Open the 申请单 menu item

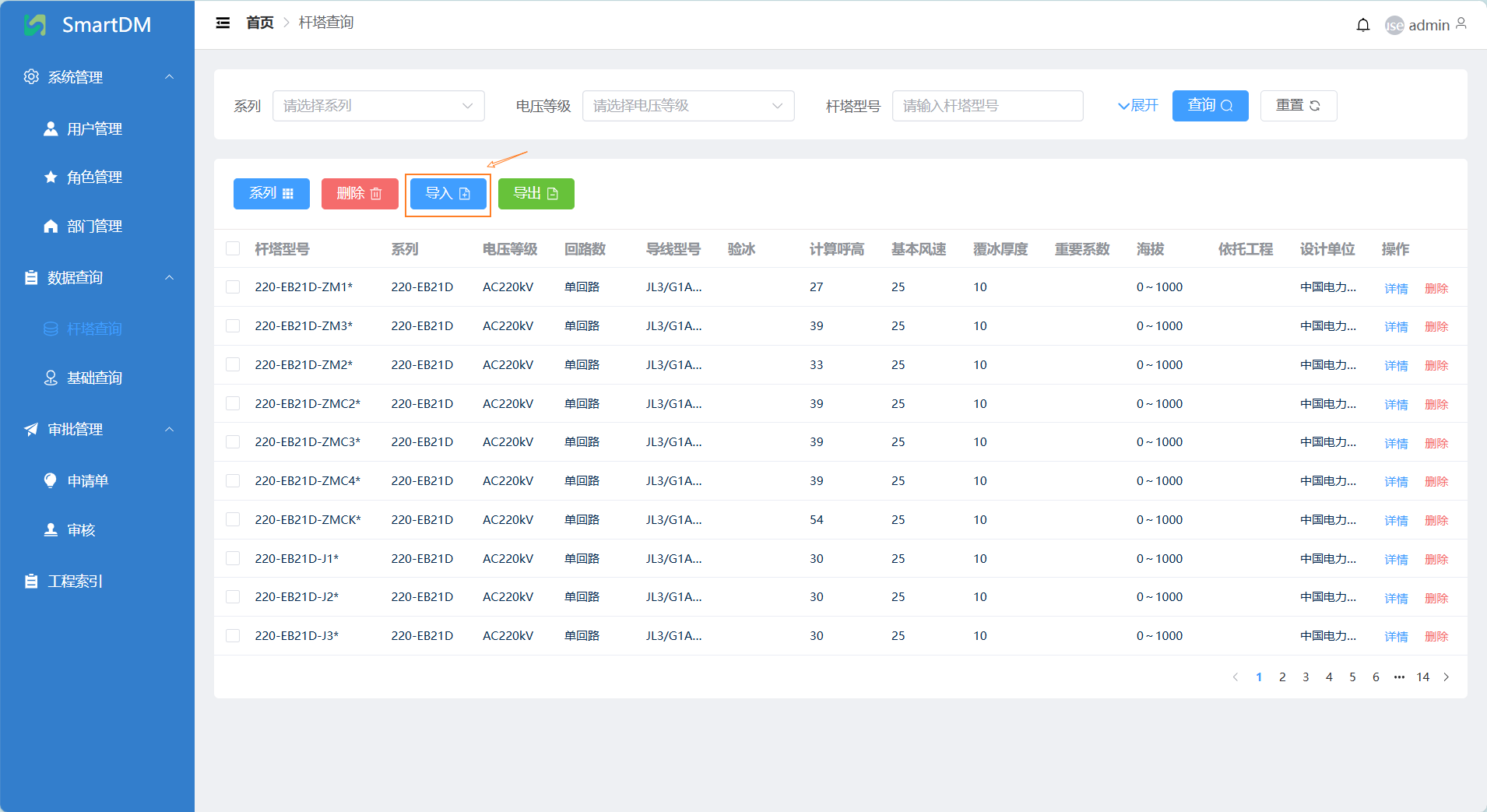97,480
